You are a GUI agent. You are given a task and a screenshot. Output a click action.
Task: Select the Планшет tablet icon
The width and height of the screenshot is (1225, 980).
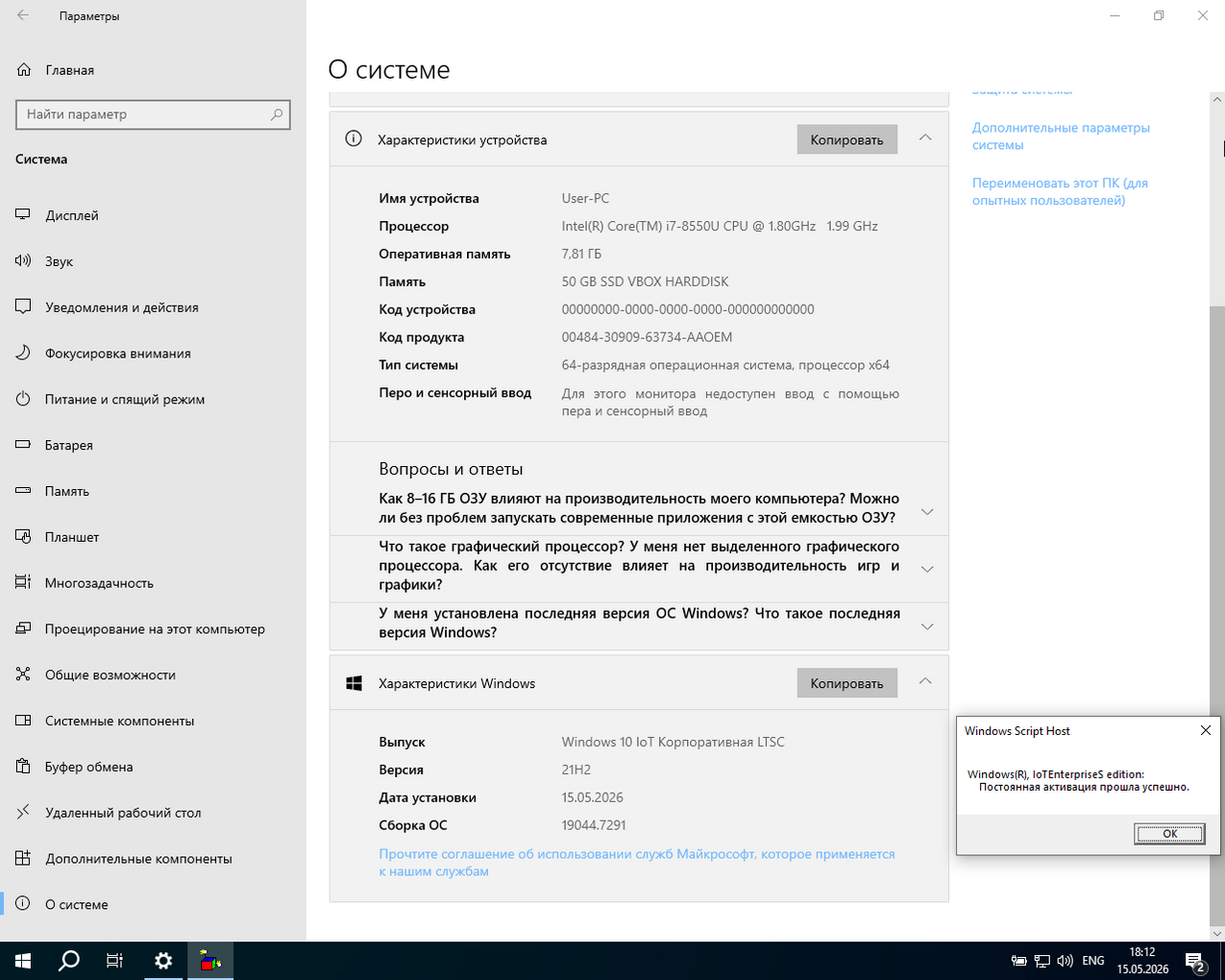[23, 537]
